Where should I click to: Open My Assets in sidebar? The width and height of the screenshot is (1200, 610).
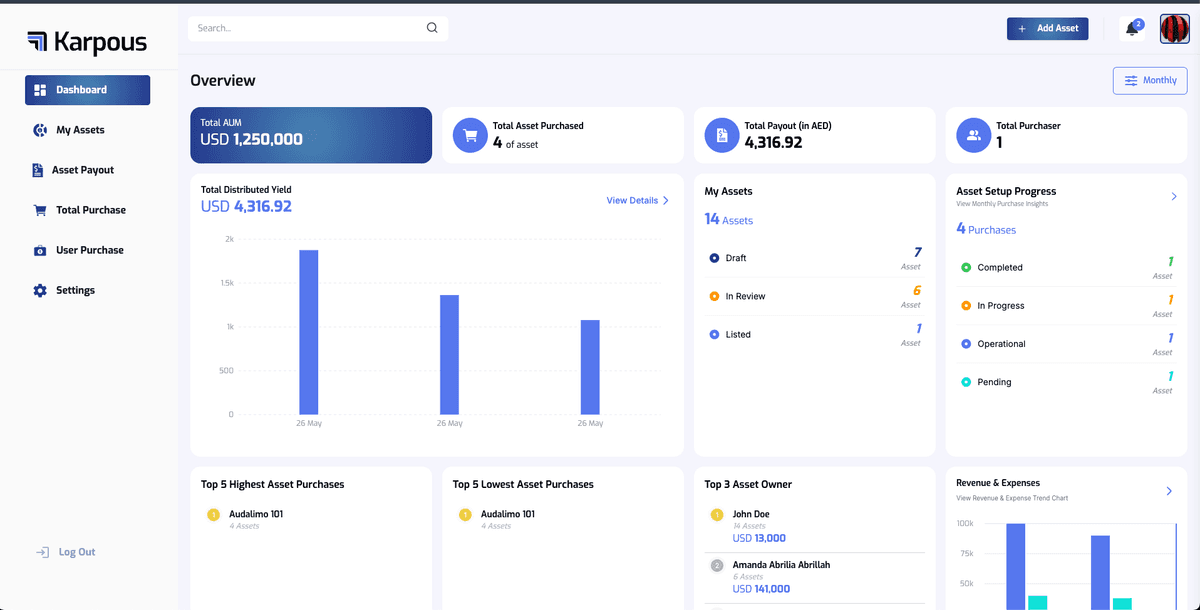tap(79, 130)
